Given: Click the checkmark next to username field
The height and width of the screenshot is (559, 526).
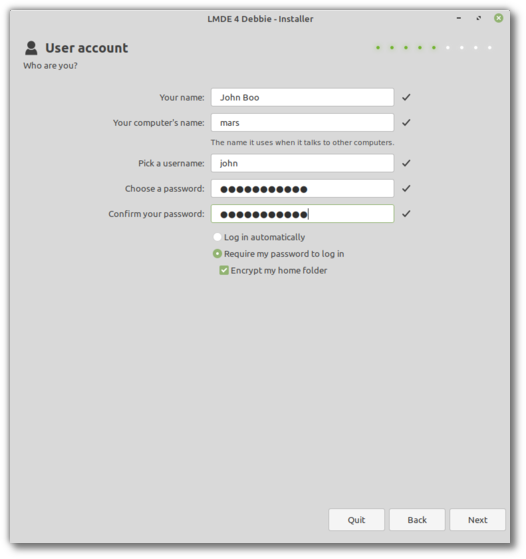Looking at the screenshot, I should [x=406, y=163].
